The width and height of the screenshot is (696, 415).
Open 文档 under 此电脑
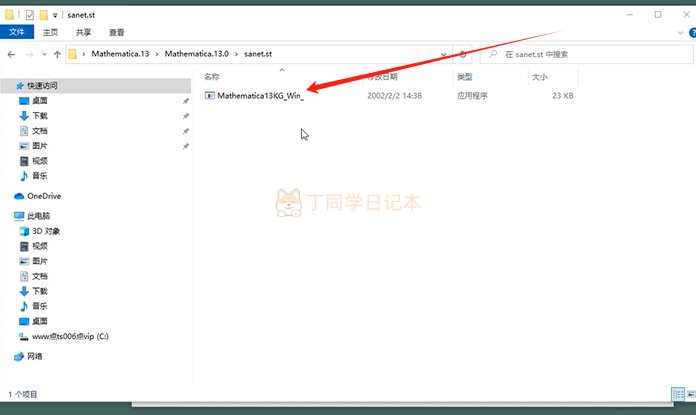[x=40, y=276]
